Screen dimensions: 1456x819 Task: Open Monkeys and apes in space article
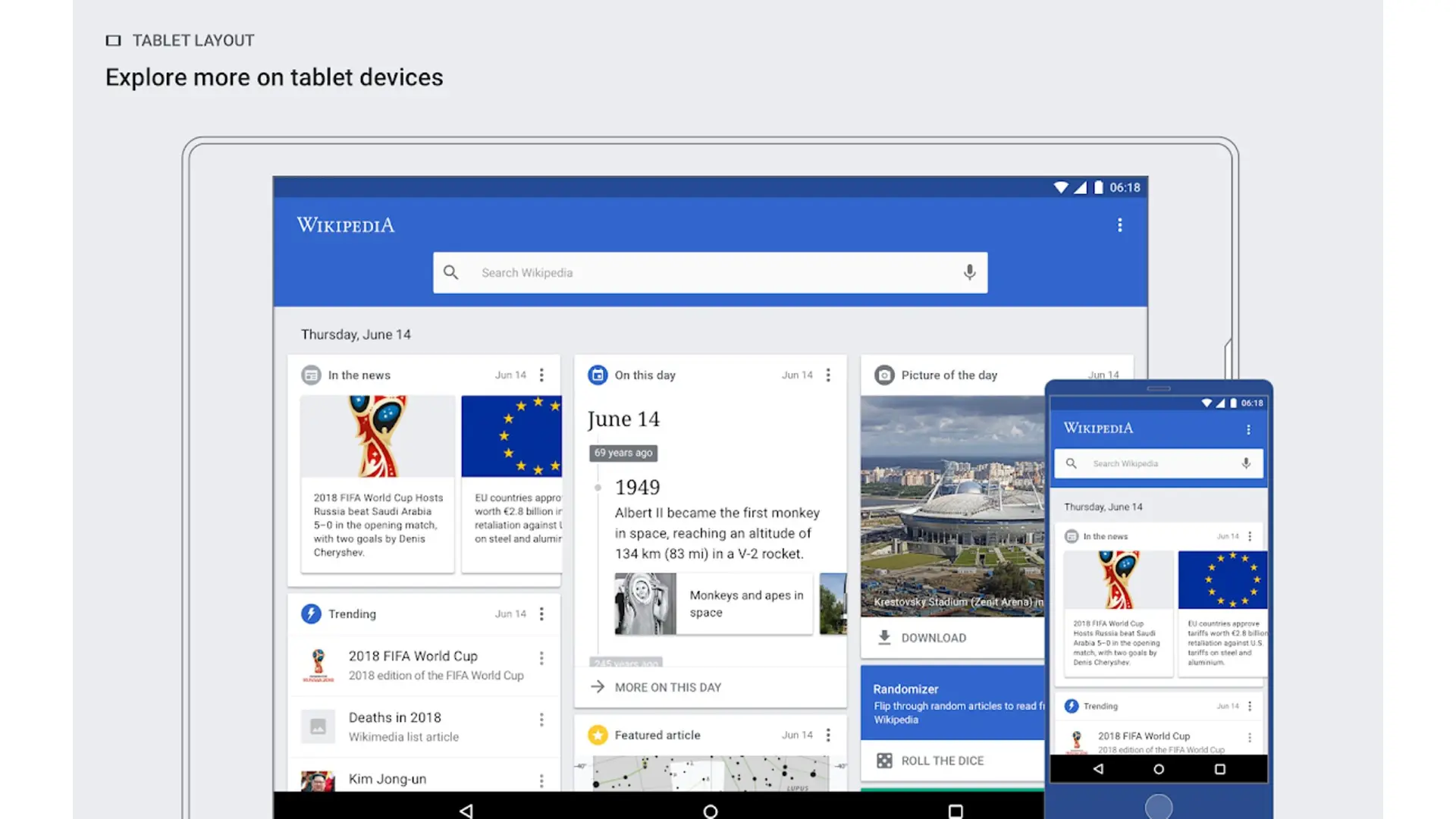coord(713,604)
